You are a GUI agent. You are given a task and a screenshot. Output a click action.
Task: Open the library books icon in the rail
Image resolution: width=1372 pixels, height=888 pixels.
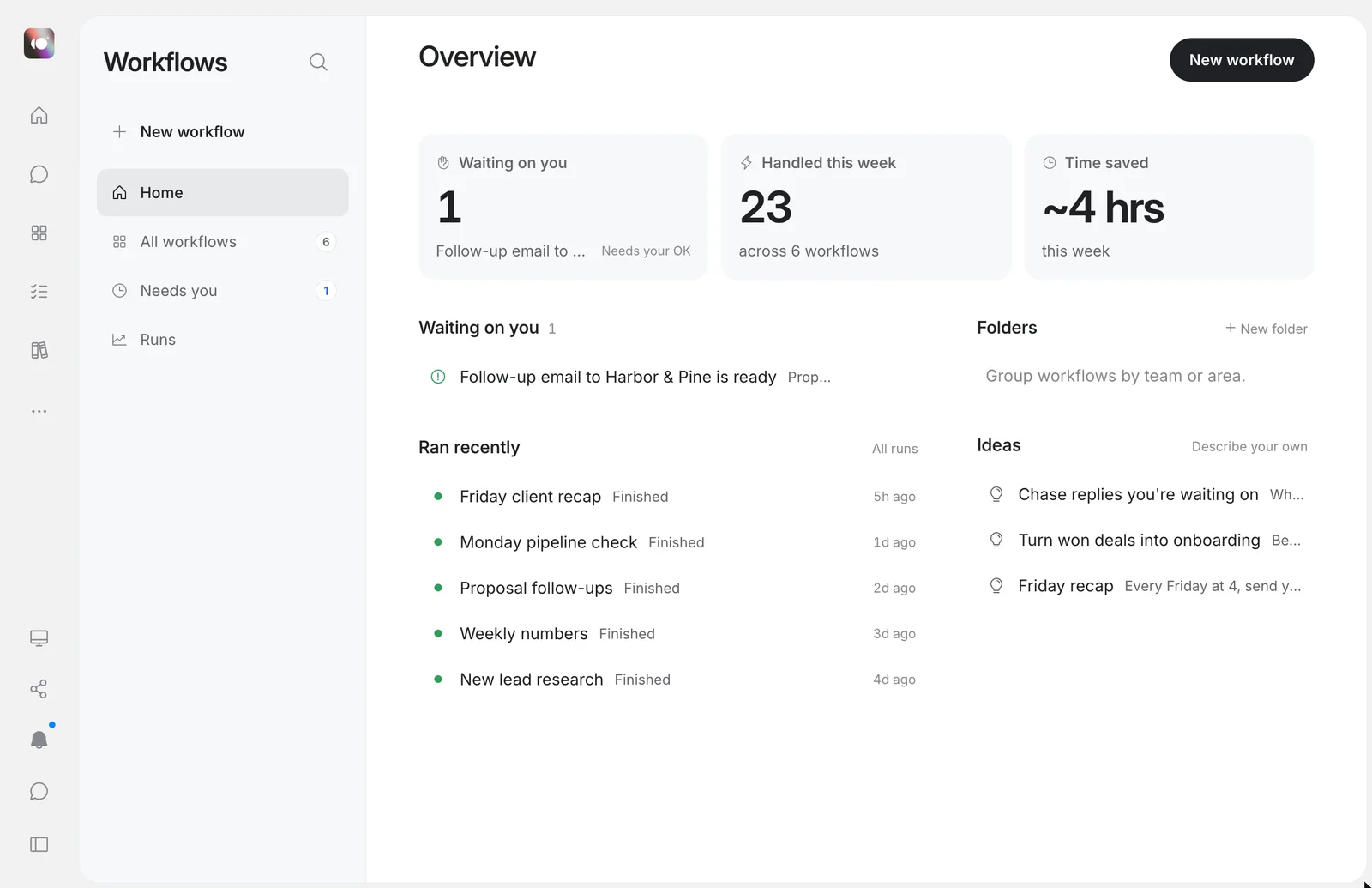coord(39,350)
